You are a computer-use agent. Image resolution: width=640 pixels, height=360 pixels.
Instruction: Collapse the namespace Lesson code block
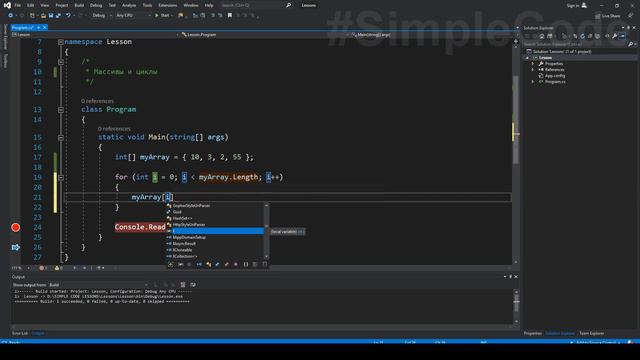point(61,42)
